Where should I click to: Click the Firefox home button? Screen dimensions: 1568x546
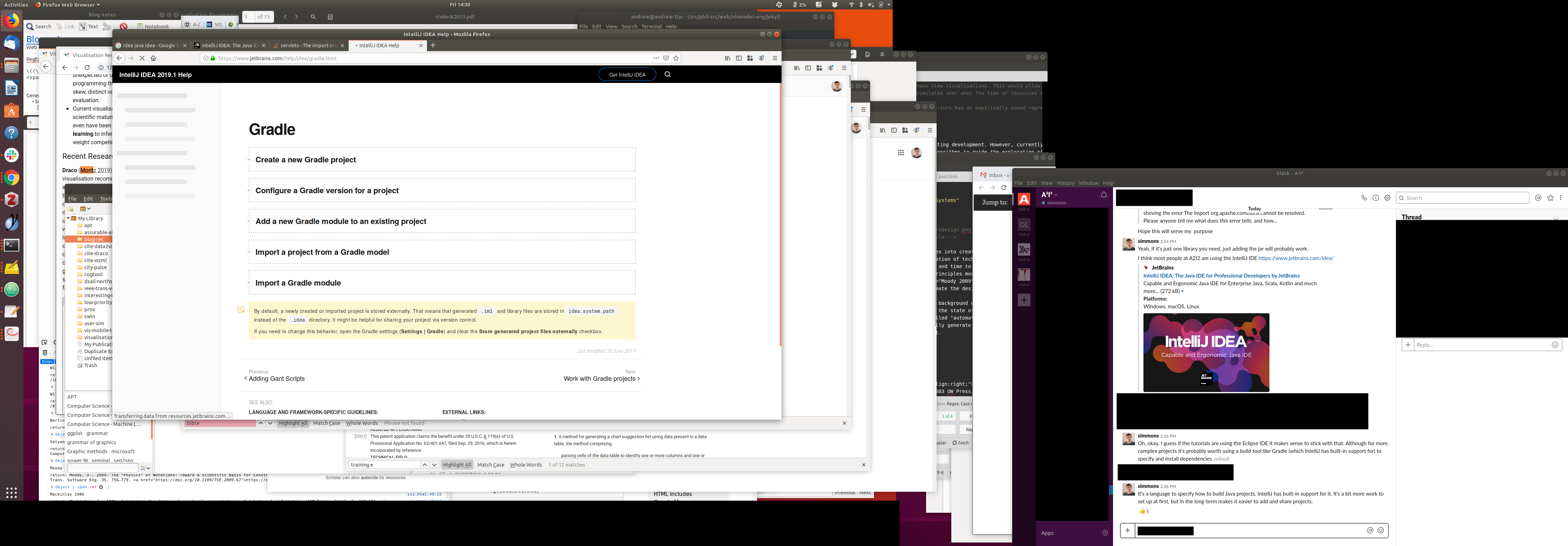[x=153, y=58]
